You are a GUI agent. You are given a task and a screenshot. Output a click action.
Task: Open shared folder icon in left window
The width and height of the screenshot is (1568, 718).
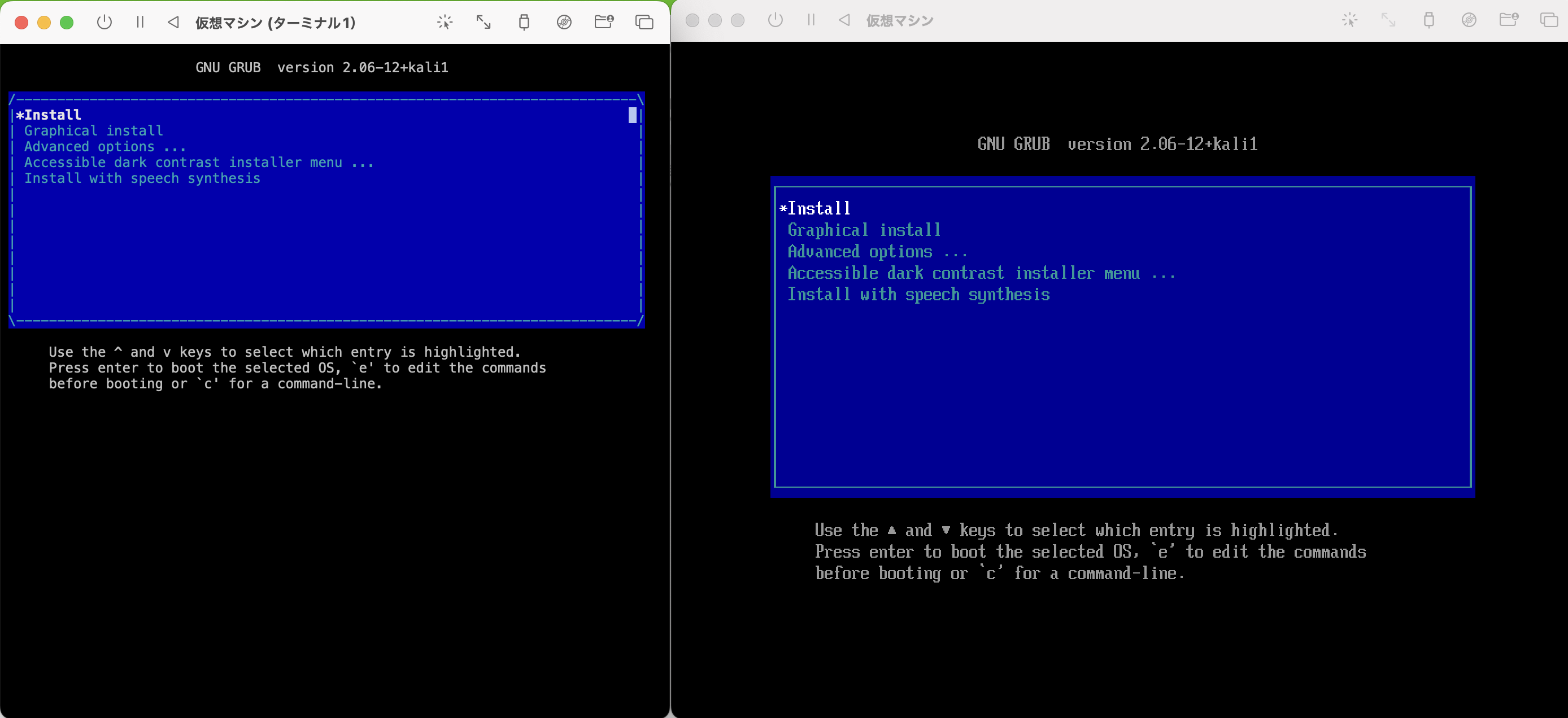coord(603,23)
